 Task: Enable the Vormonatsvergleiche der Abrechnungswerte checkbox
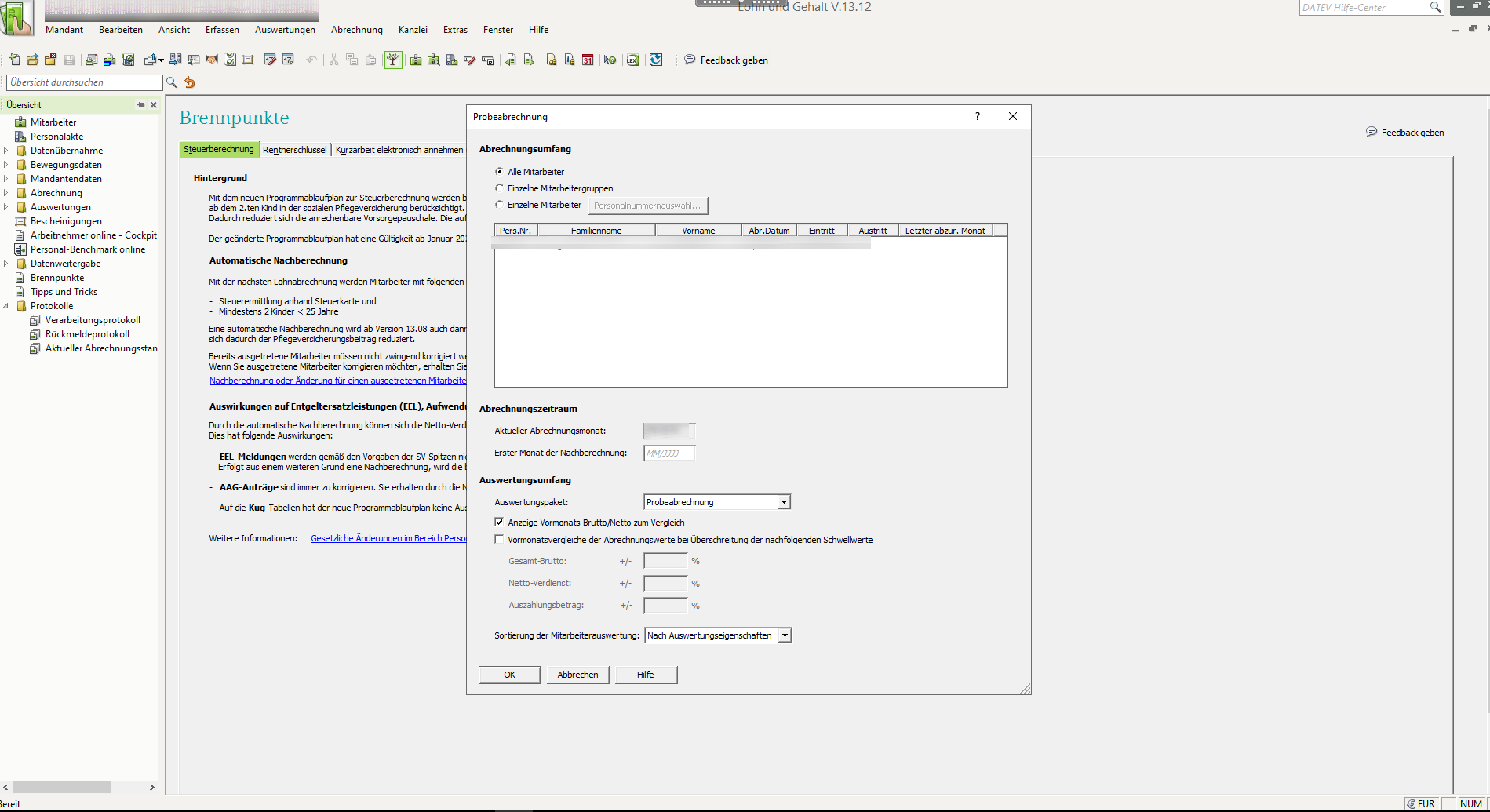tap(500, 540)
